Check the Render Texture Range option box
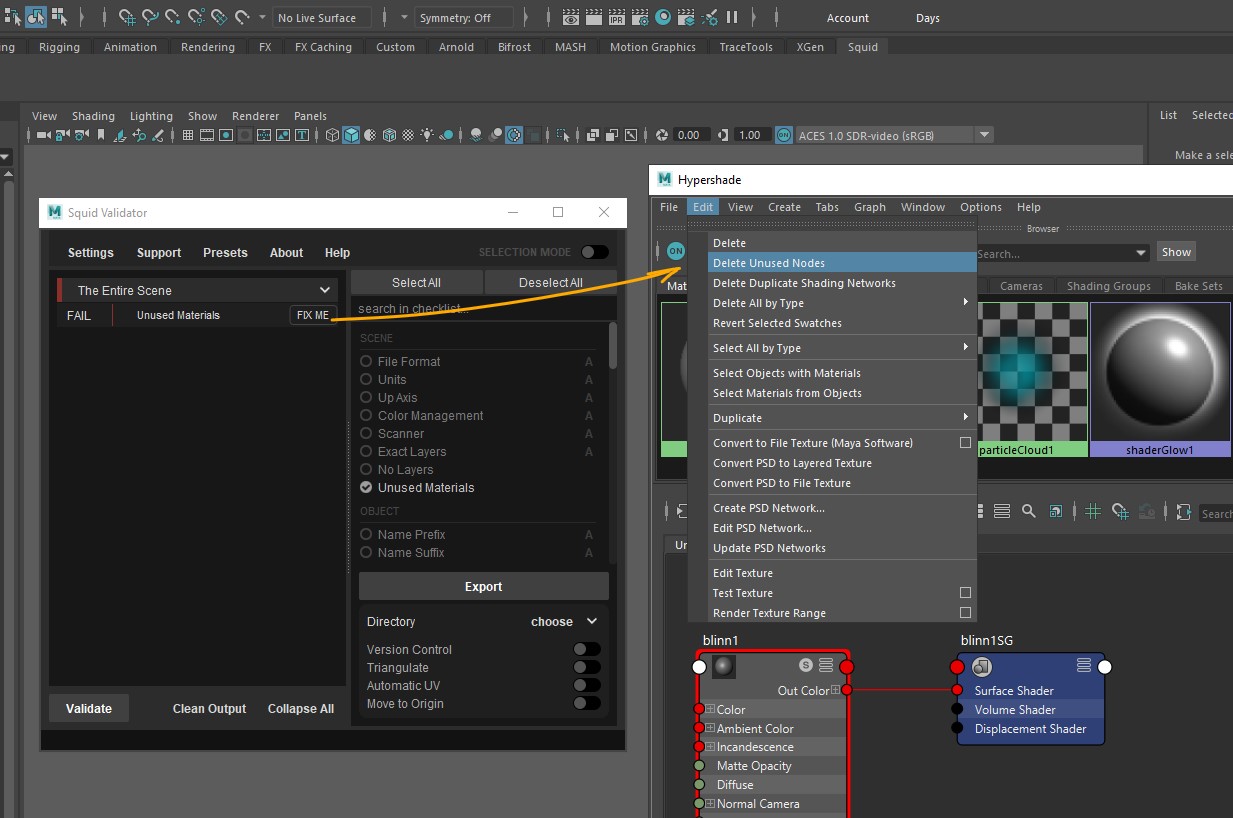The image size is (1233, 818). (965, 613)
